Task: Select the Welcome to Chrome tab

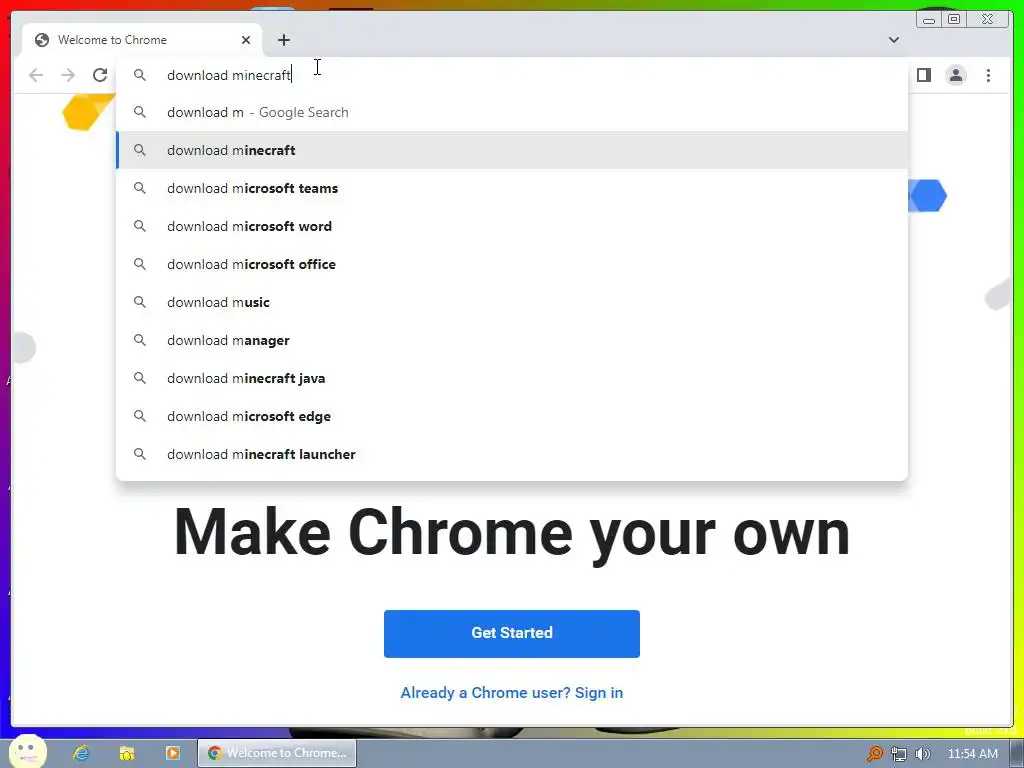Action: [142, 40]
